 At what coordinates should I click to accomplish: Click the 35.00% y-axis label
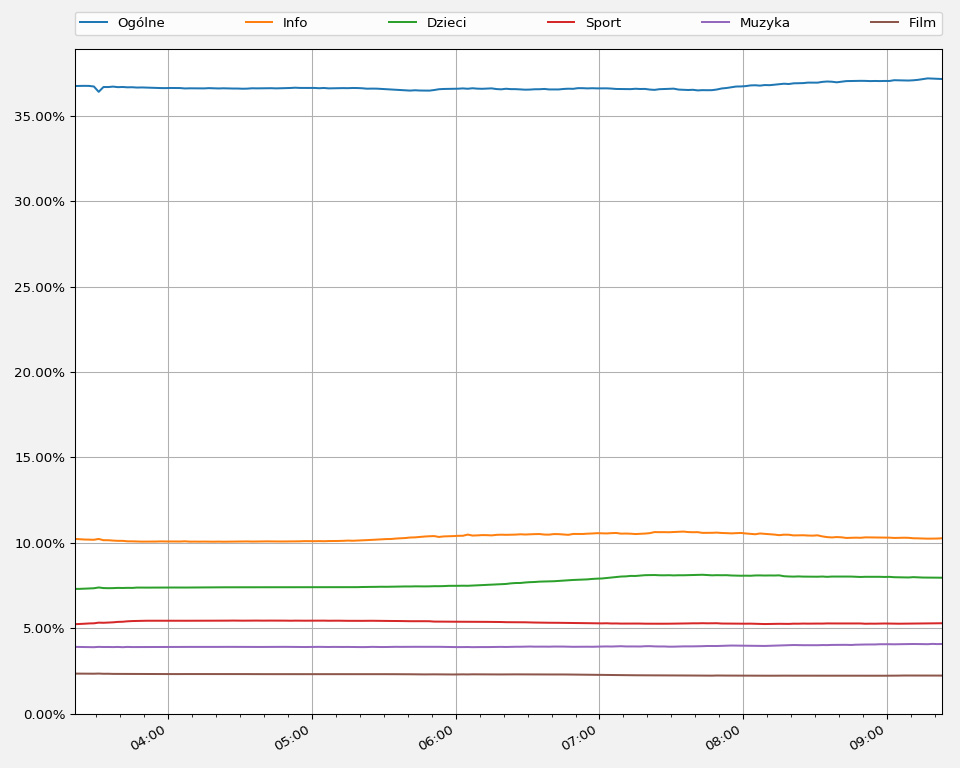[40, 116]
